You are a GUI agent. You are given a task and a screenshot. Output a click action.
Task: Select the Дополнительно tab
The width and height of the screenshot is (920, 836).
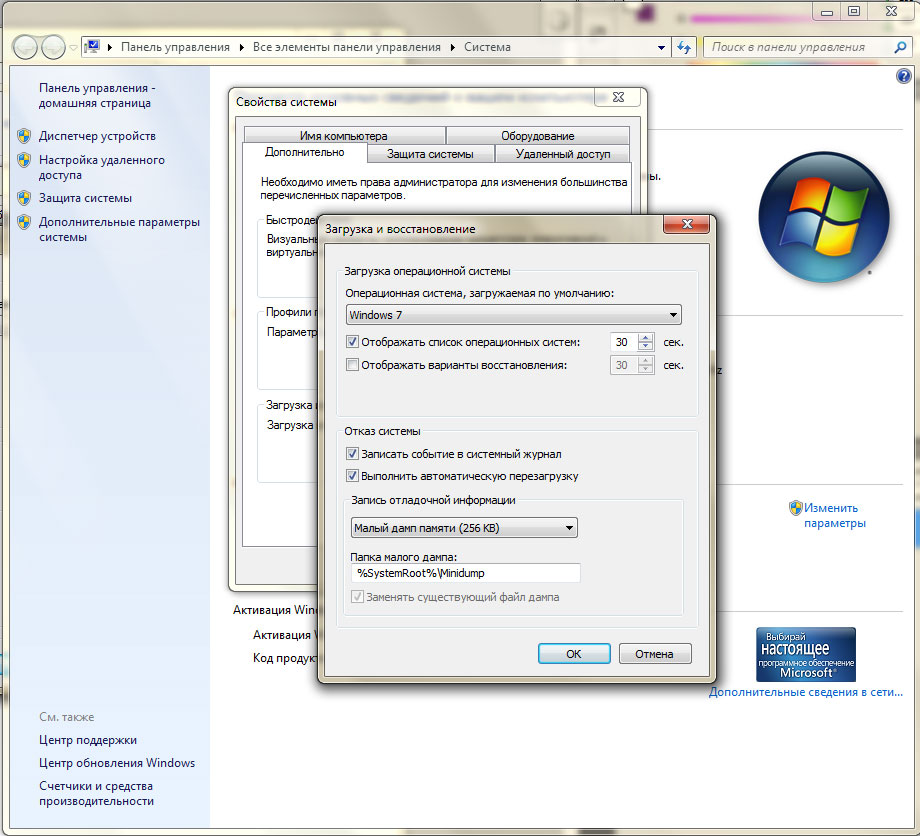[305, 153]
